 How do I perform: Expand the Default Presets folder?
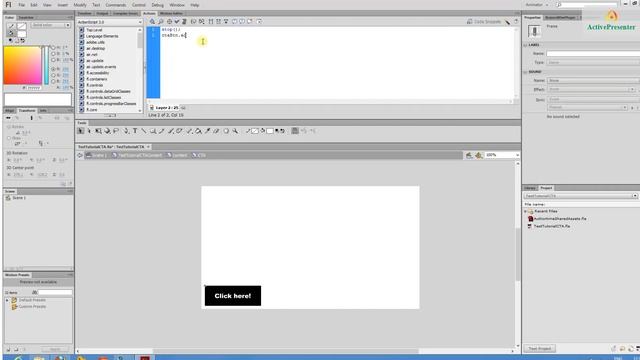(x=7, y=300)
